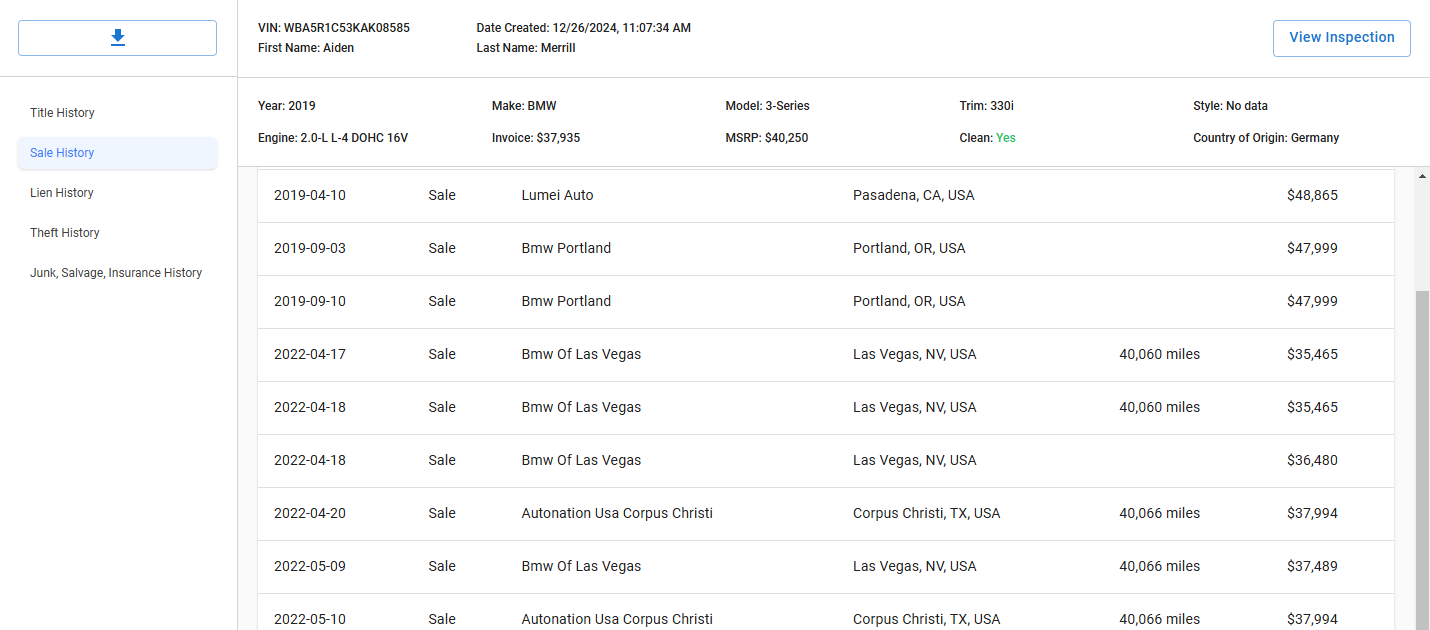Viewport: 1430px width, 630px height.
Task: Select the 2019-09-10 Bmw Portland row
Action: click(x=825, y=302)
